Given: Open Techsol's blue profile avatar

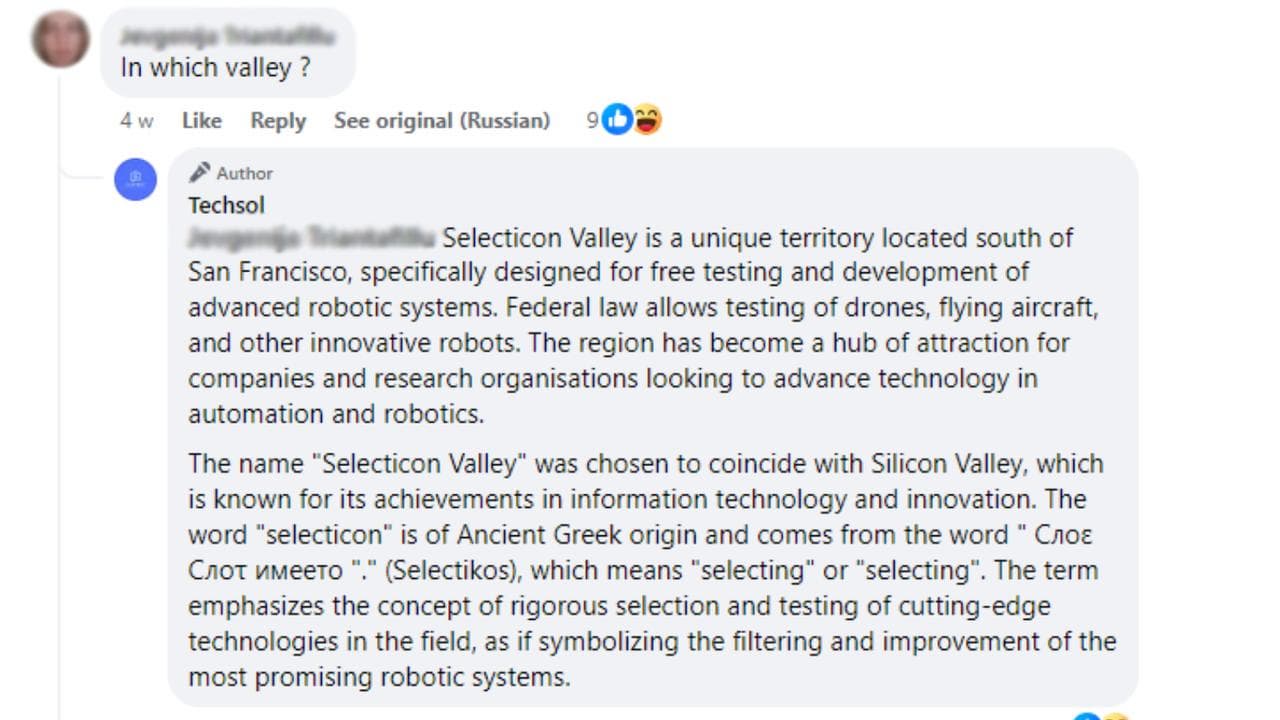Looking at the screenshot, I should click(136, 180).
